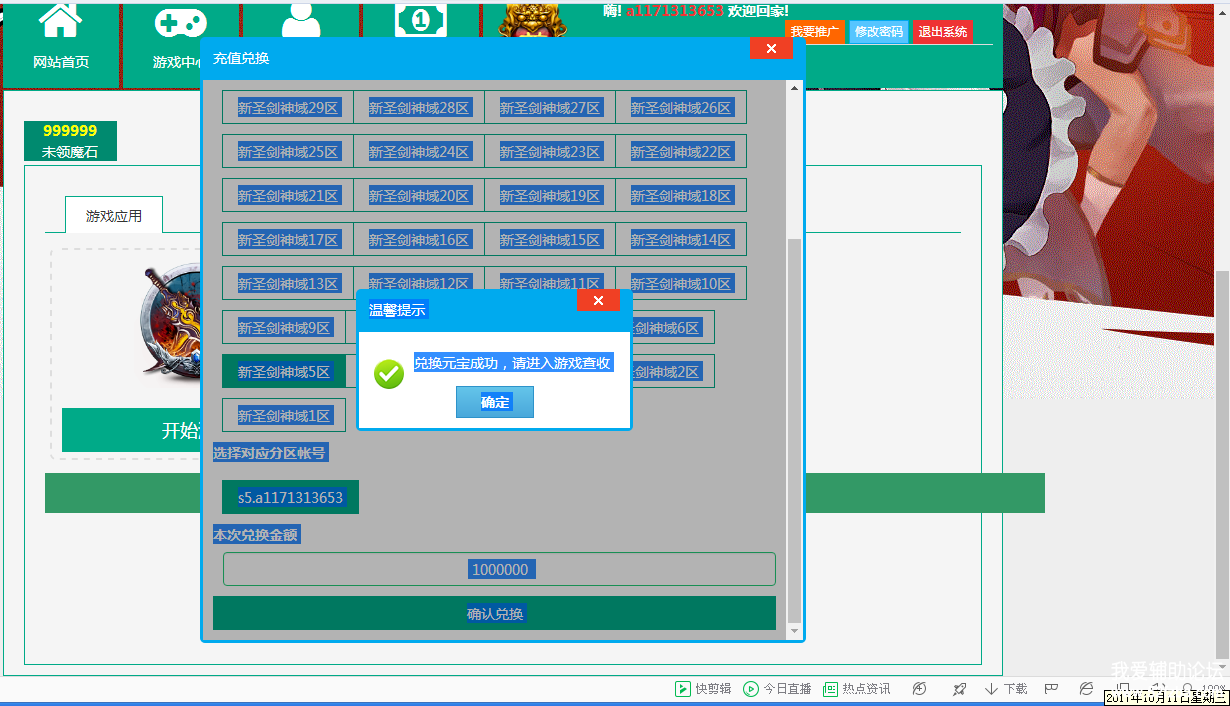Click the exchange amount field showing 1000000
Screen dimensions: 1230x706
click(x=499, y=569)
